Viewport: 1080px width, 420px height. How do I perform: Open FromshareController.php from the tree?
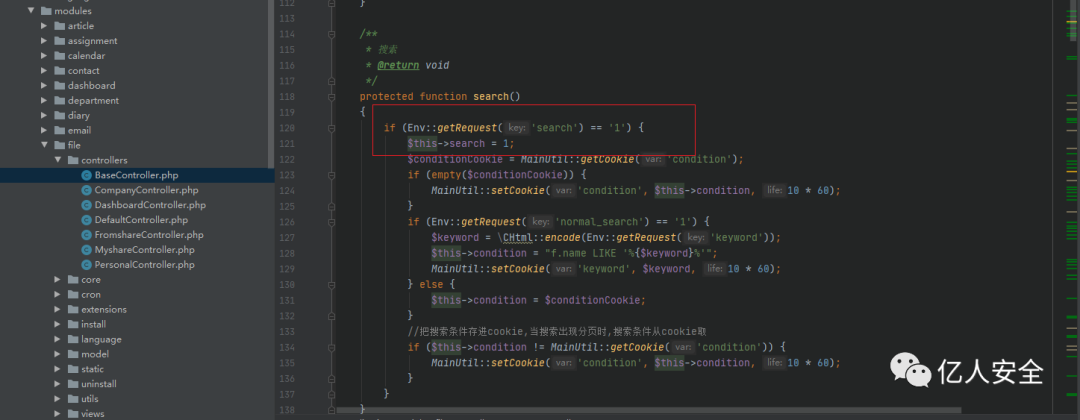point(149,235)
